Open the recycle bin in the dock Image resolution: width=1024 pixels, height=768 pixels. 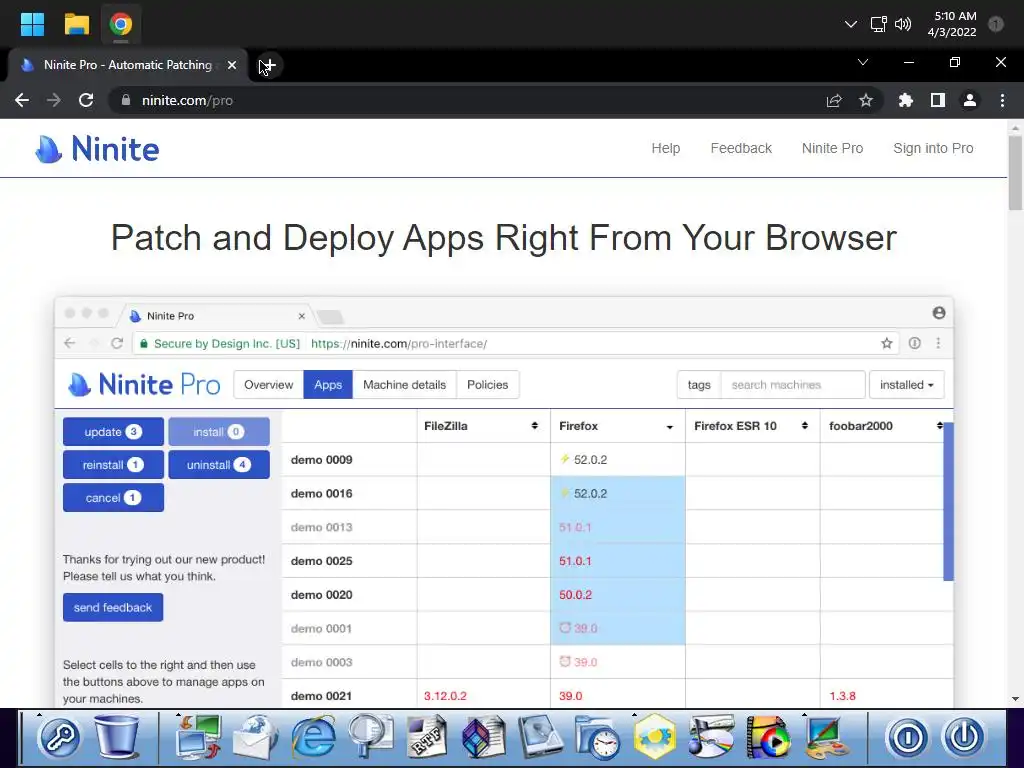[x=117, y=737]
